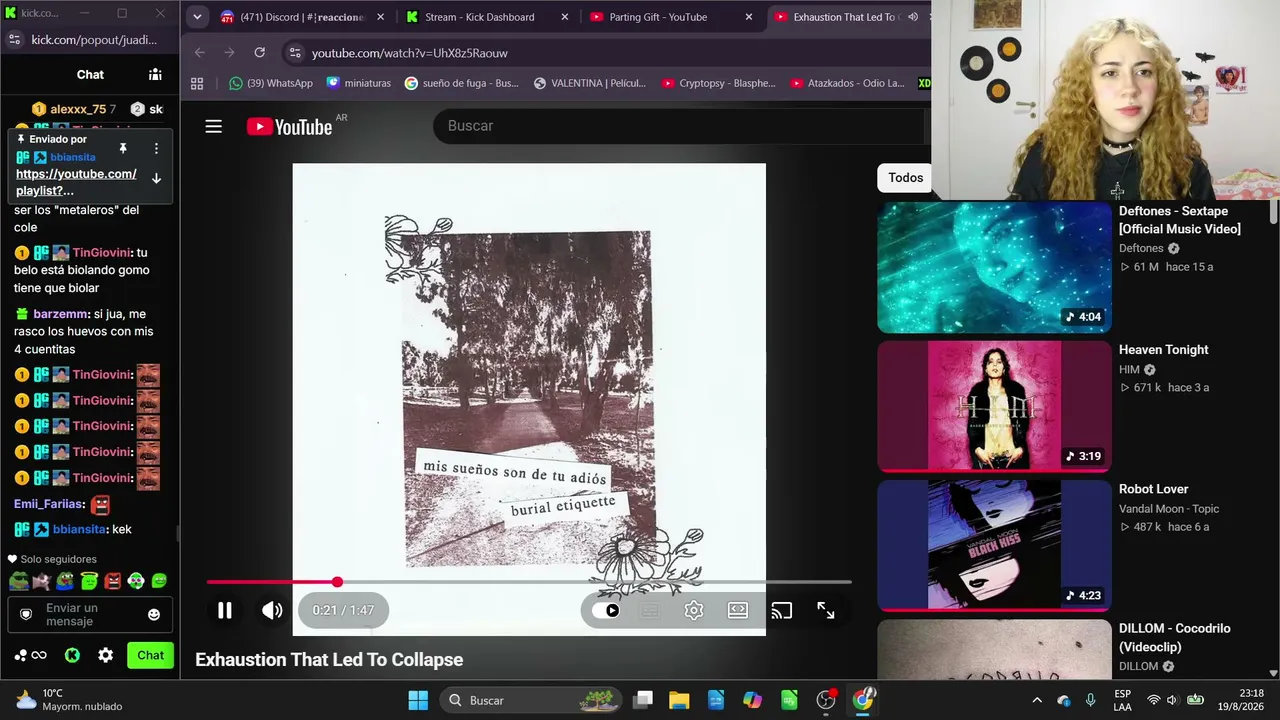Open Vandal Moon - Topic channel link

pos(1169,509)
